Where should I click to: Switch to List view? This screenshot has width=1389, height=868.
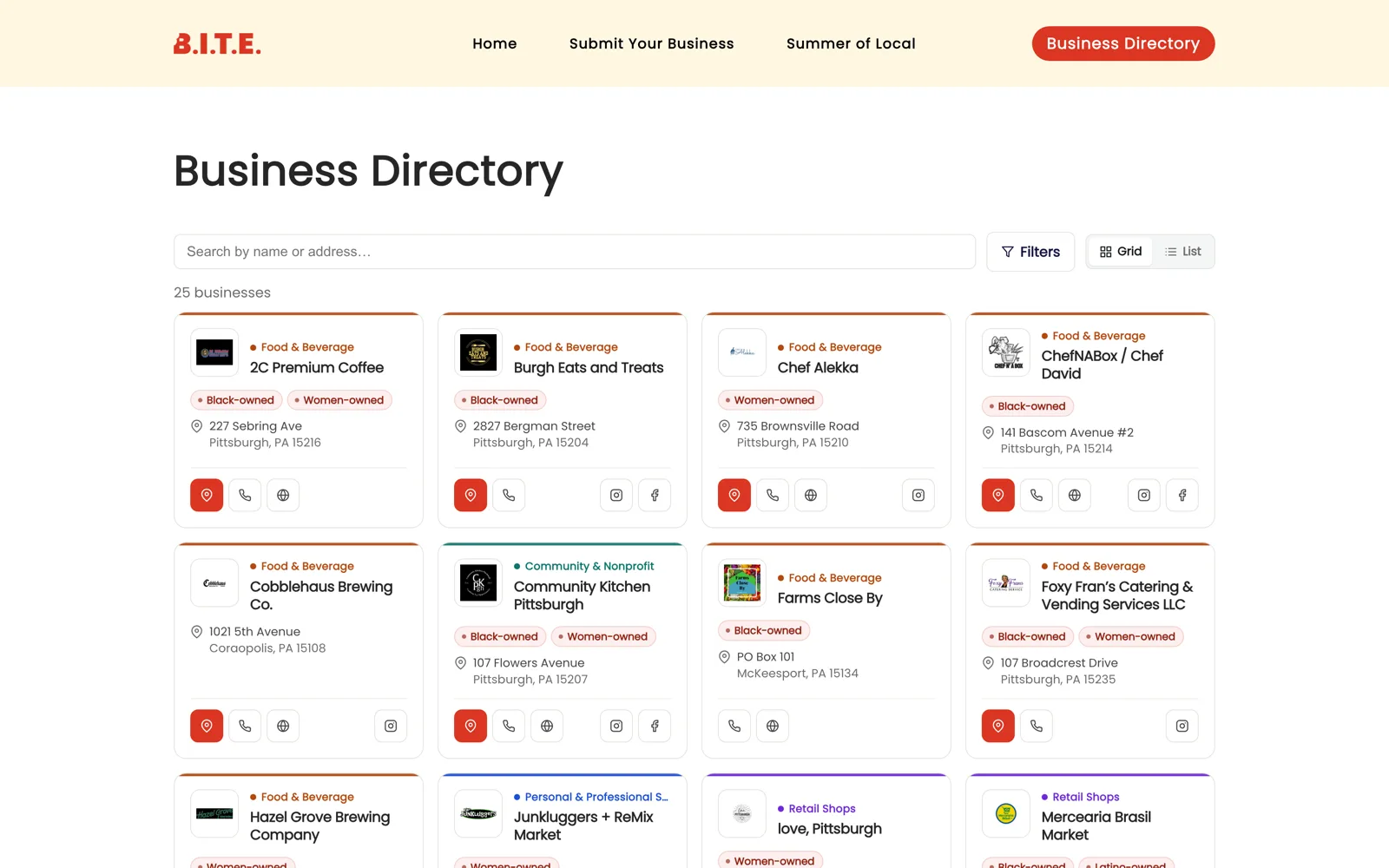[x=1183, y=252]
